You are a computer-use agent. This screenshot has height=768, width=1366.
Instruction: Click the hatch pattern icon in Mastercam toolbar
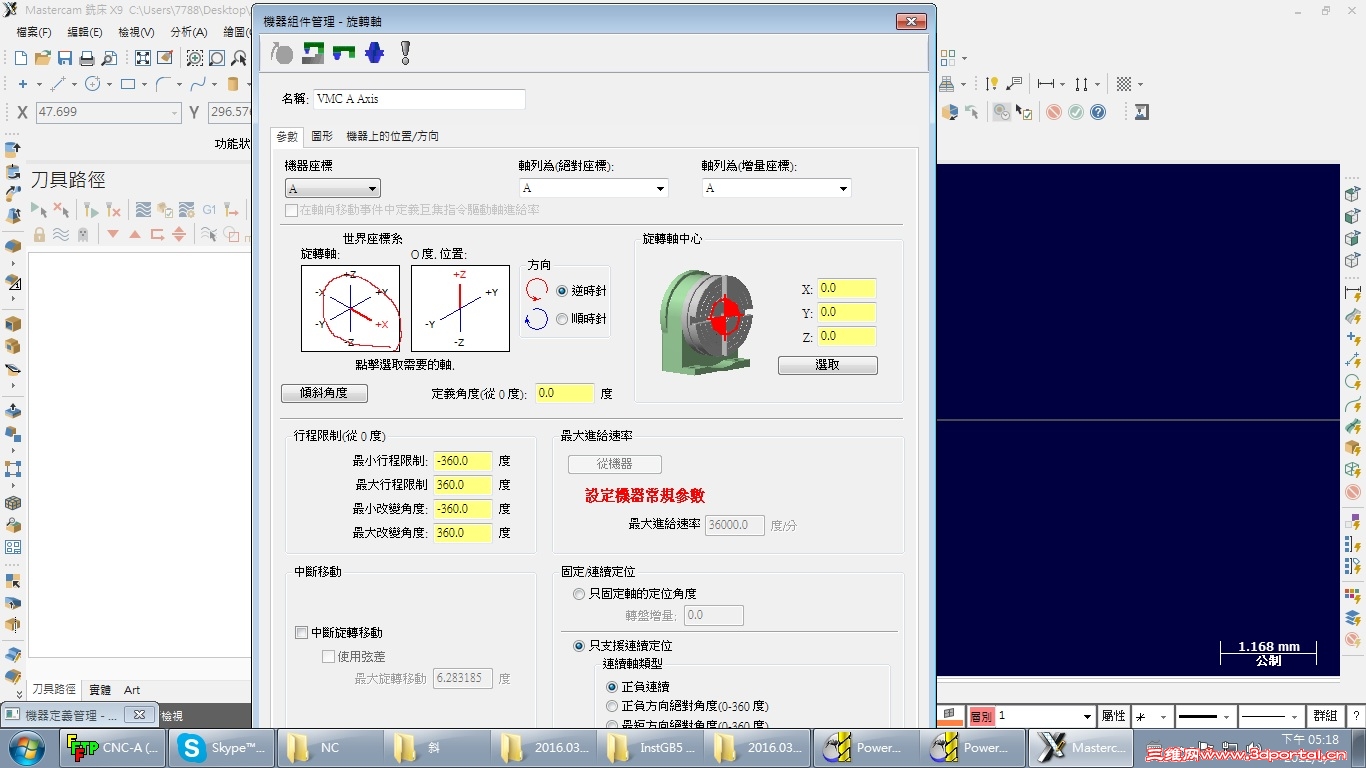(1124, 84)
